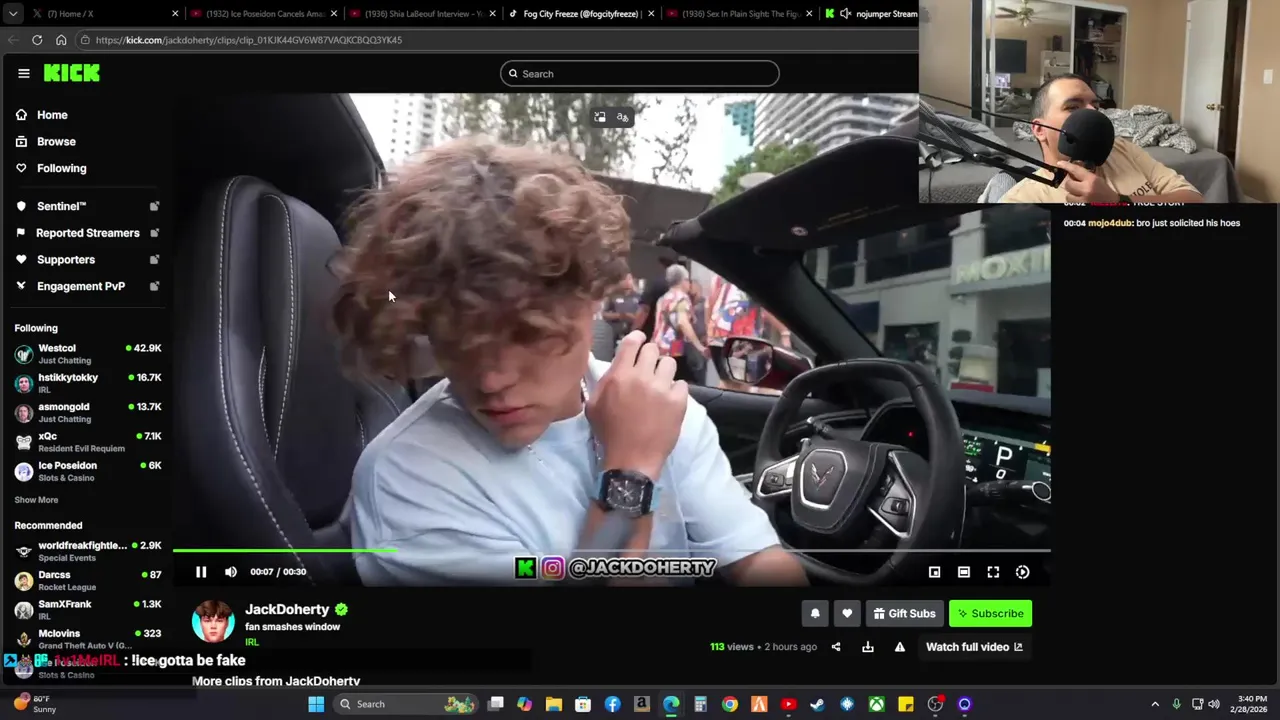Switch to Sex In Plain Sight tab

tap(741, 14)
